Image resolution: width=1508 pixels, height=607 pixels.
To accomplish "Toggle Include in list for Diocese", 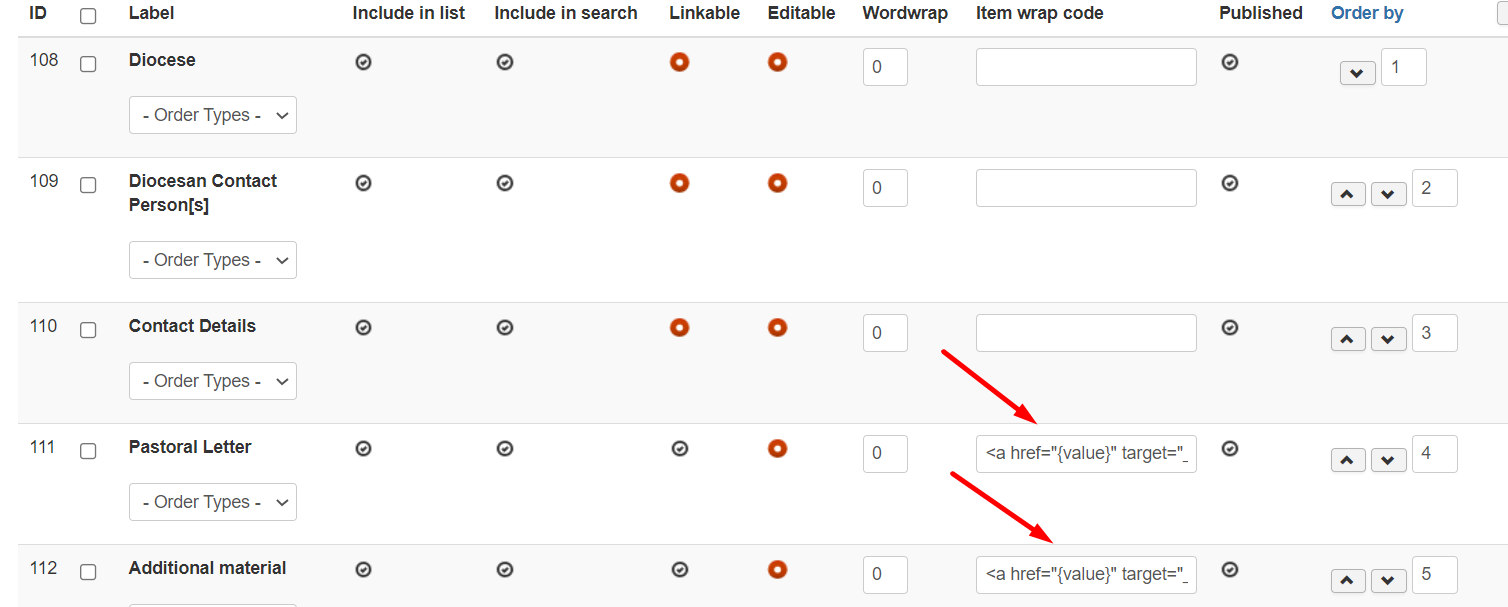I will pos(364,62).
